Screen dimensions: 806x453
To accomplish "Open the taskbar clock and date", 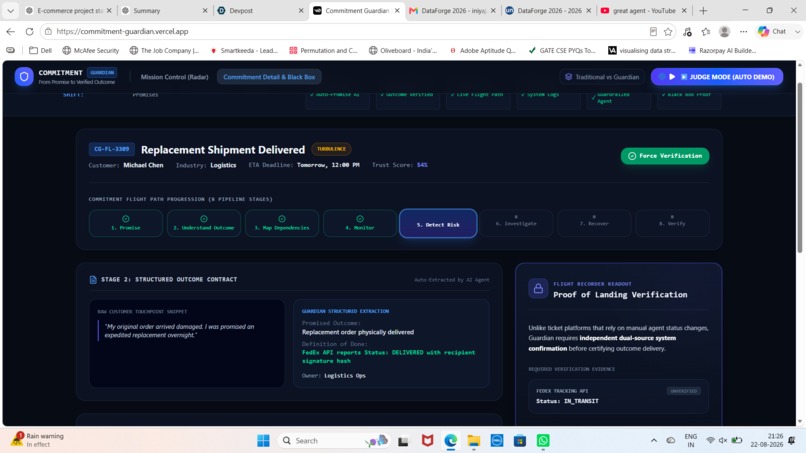I will [766, 440].
